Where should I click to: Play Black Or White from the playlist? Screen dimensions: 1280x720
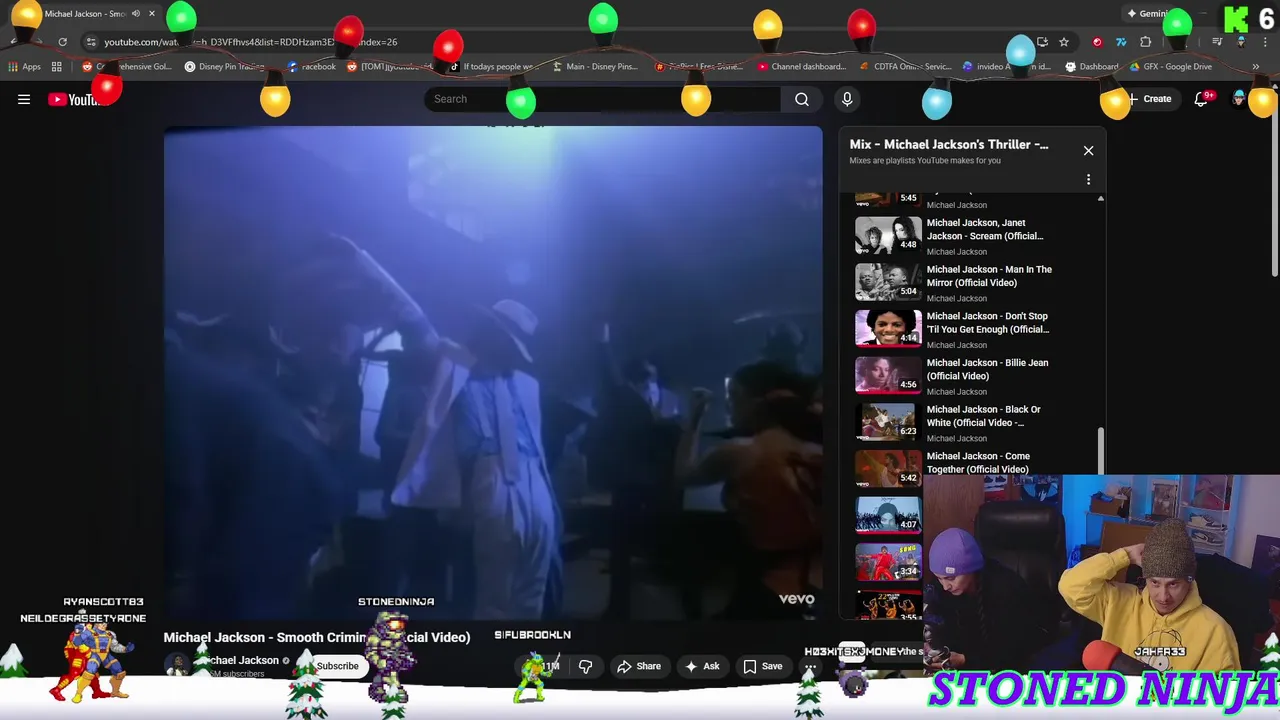(984, 416)
